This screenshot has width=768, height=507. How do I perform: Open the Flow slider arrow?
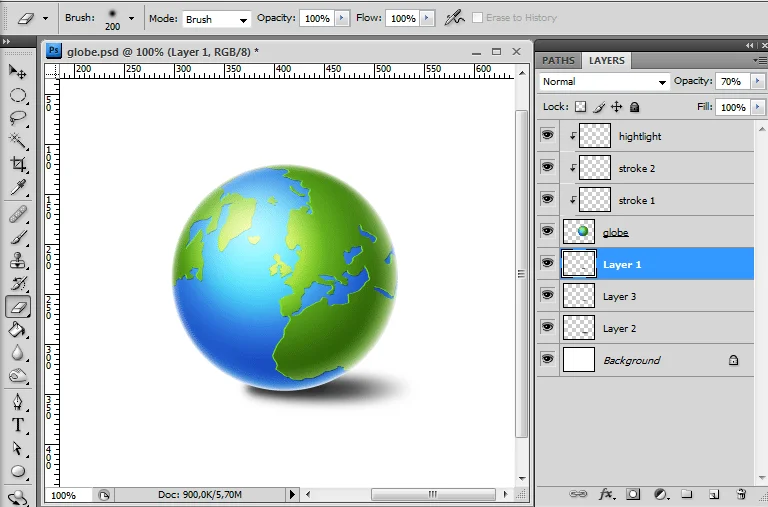tap(427, 18)
